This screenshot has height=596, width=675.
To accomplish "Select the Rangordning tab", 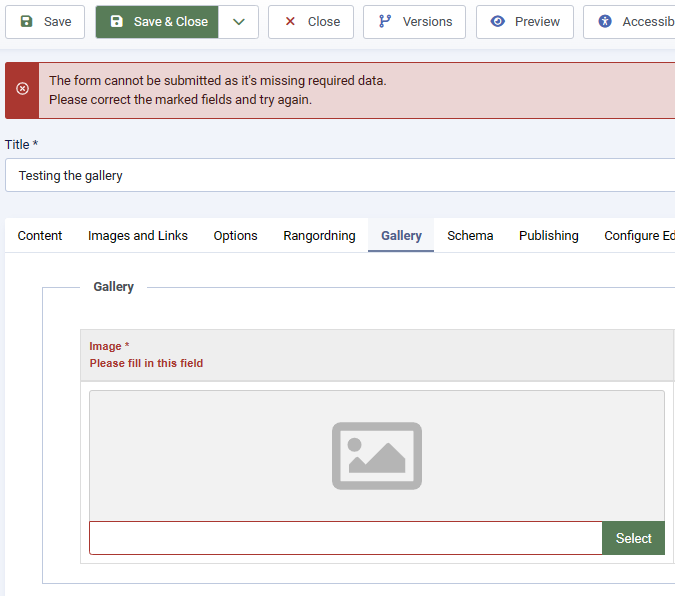I will pyautogui.click(x=319, y=236).
